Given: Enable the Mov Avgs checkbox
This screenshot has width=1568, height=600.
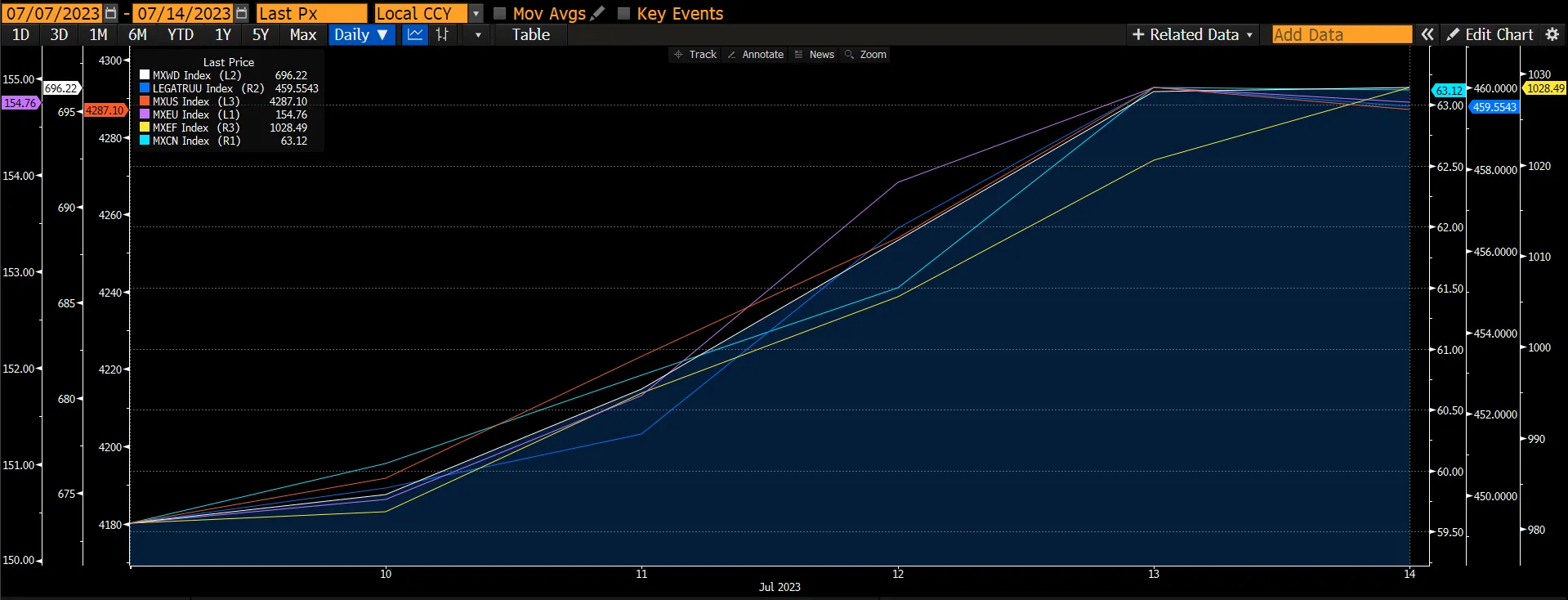Looking at the screenshot, I should point(500,13).
